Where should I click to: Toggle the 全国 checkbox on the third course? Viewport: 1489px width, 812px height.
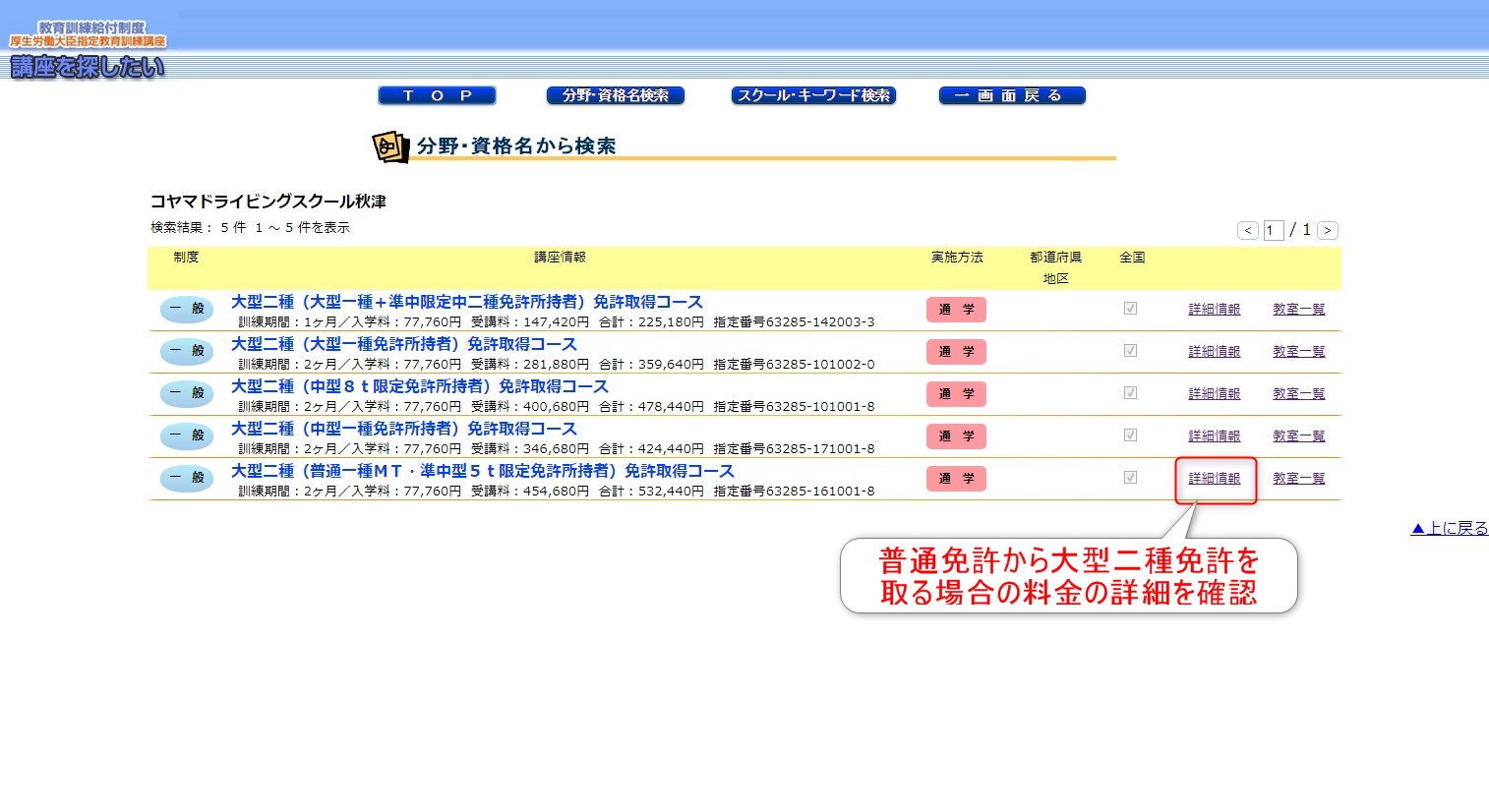(1130, 392)
